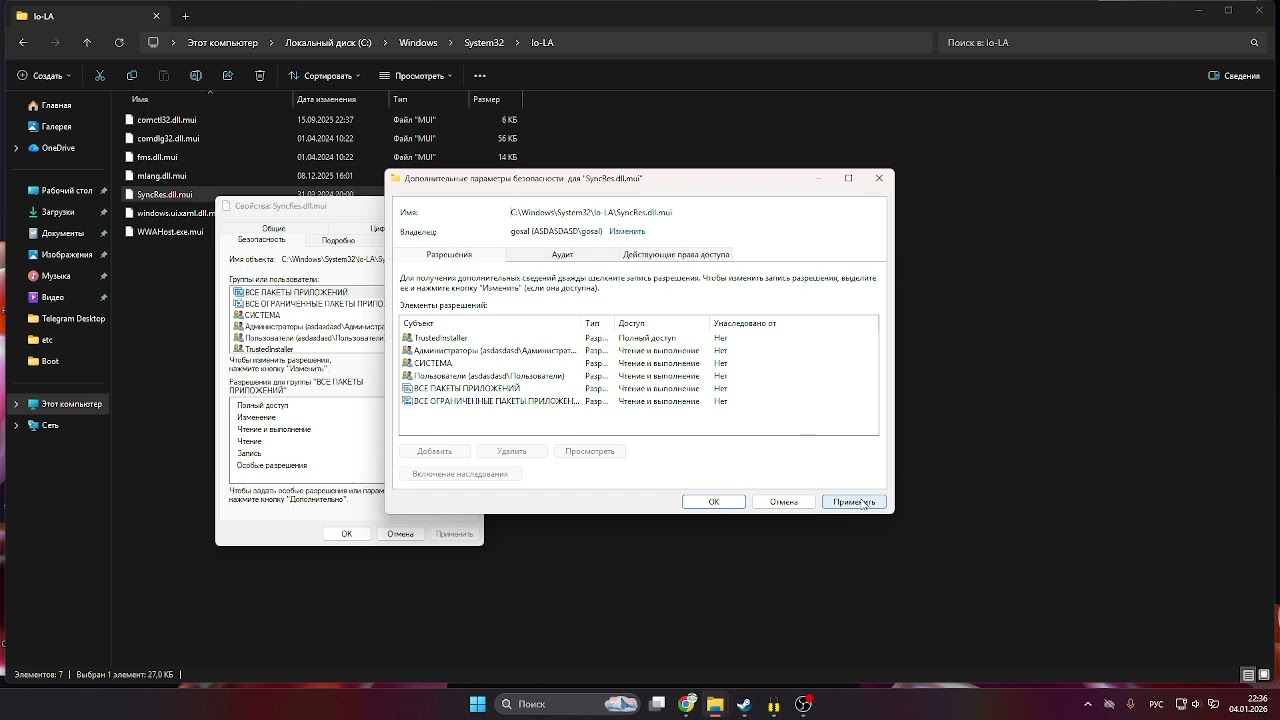Click the microphone tray icon

pos(1131,704)
